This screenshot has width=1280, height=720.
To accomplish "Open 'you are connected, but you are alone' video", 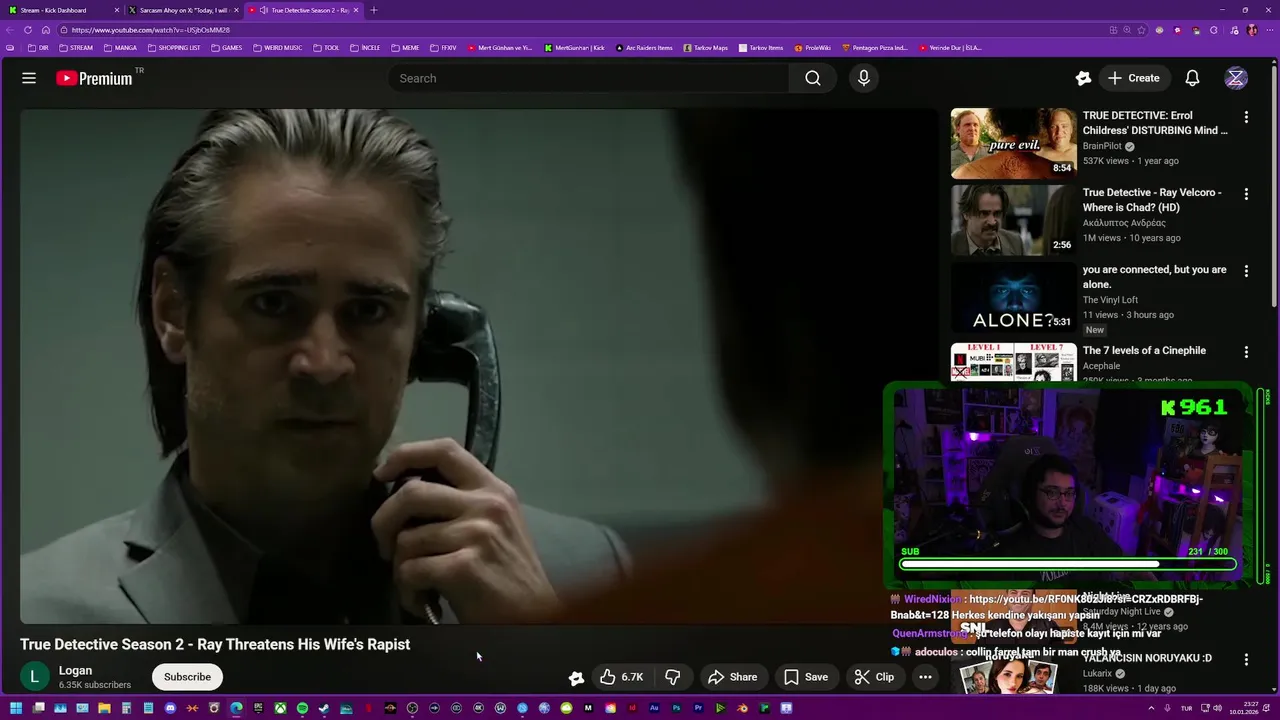I will coord(1154,277).
